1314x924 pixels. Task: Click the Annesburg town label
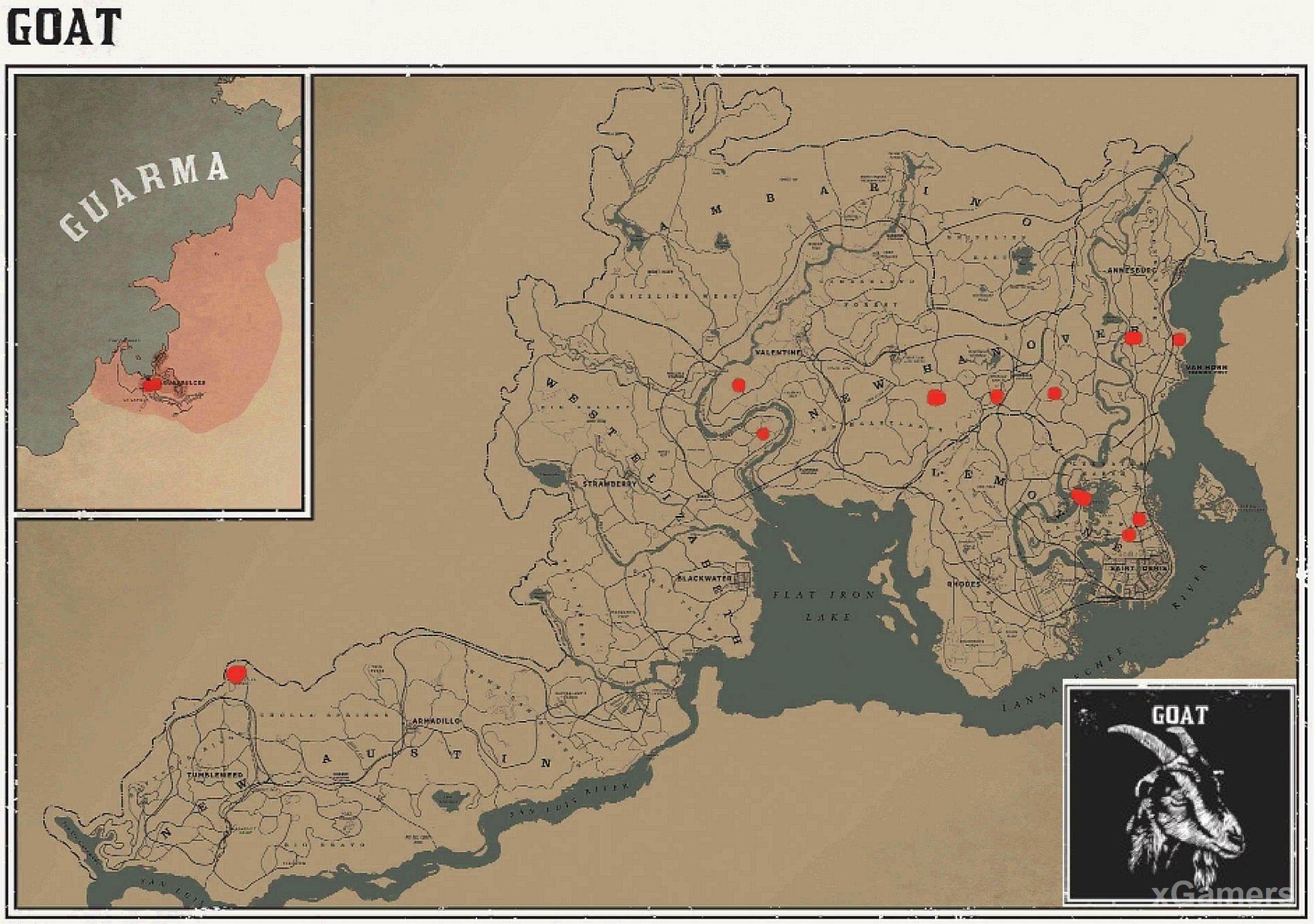1132,271
